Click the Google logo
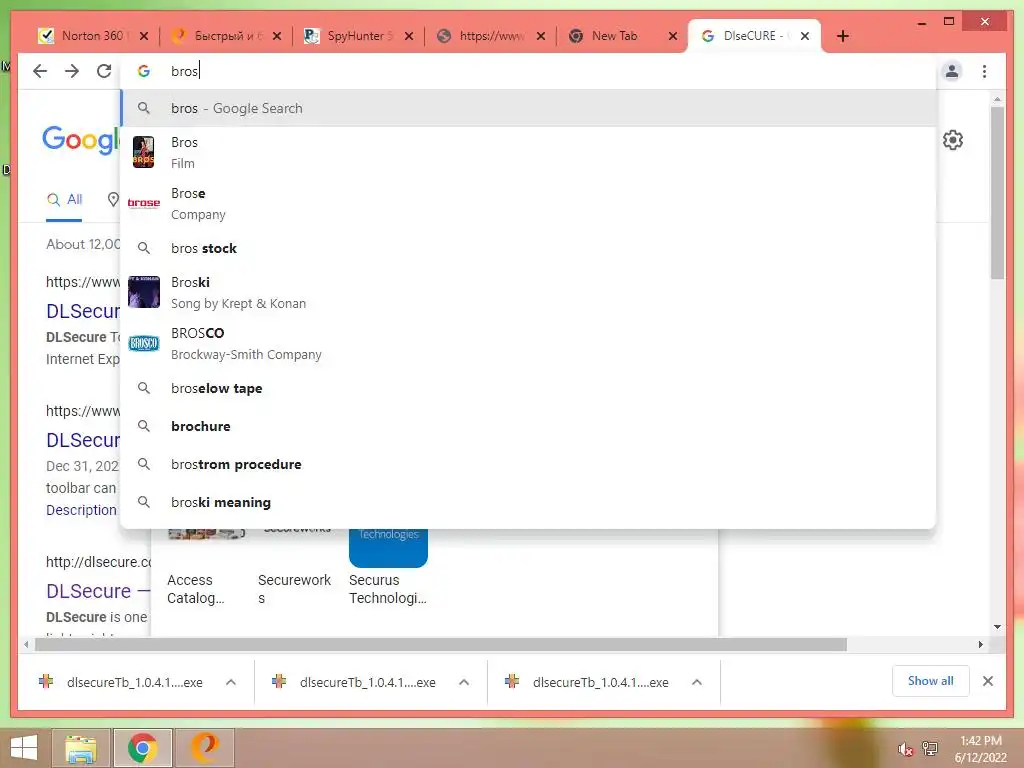The image size is (1024, 768). coord(81,139)
